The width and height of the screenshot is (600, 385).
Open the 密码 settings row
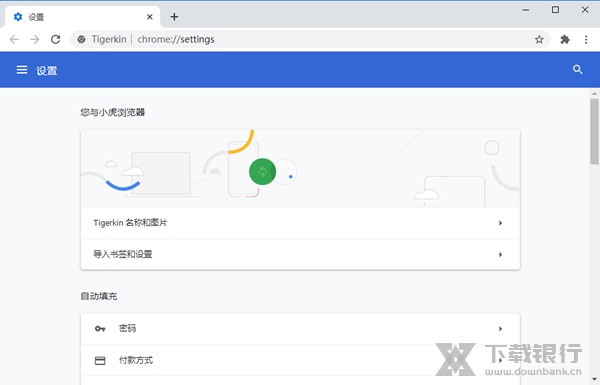tap(300, 329)
